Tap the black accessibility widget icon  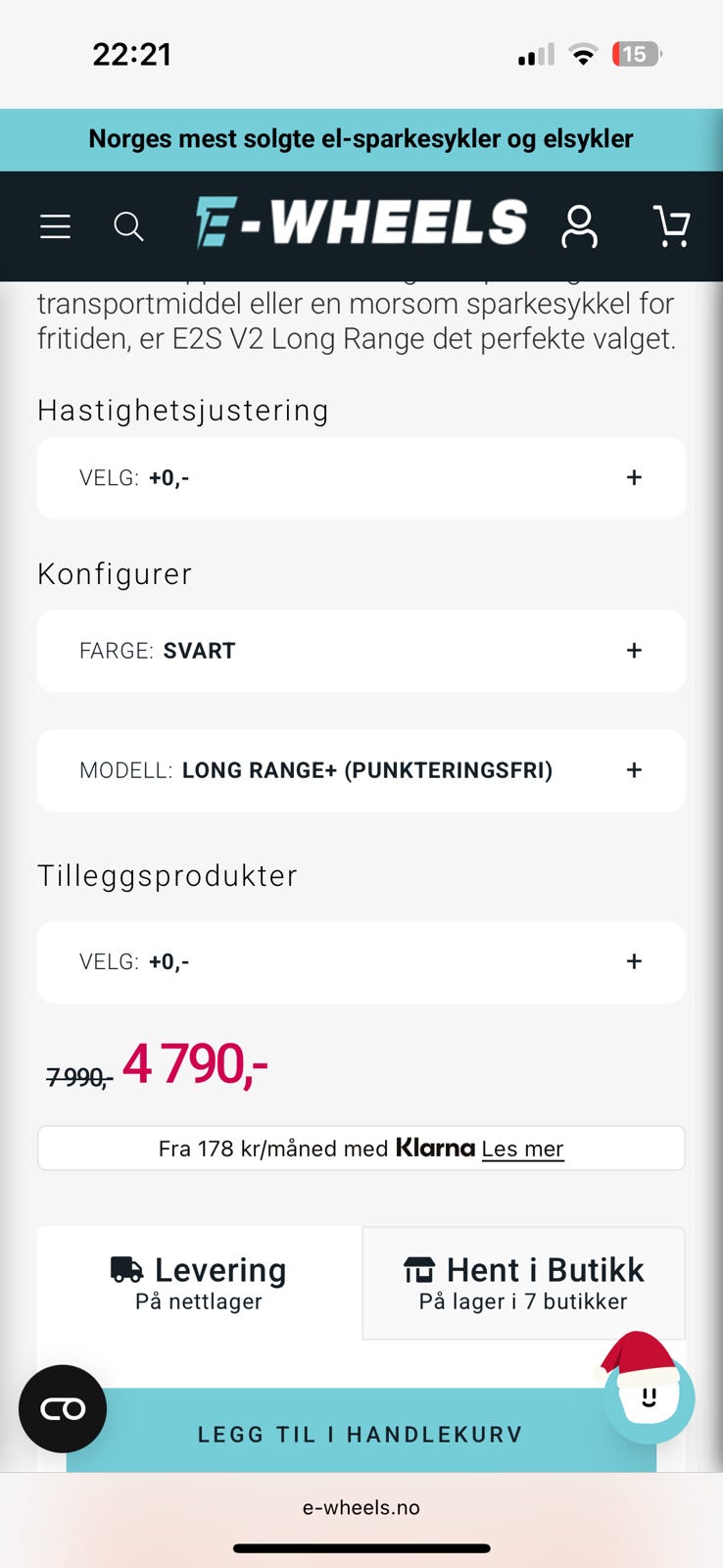pos(63,1409)
